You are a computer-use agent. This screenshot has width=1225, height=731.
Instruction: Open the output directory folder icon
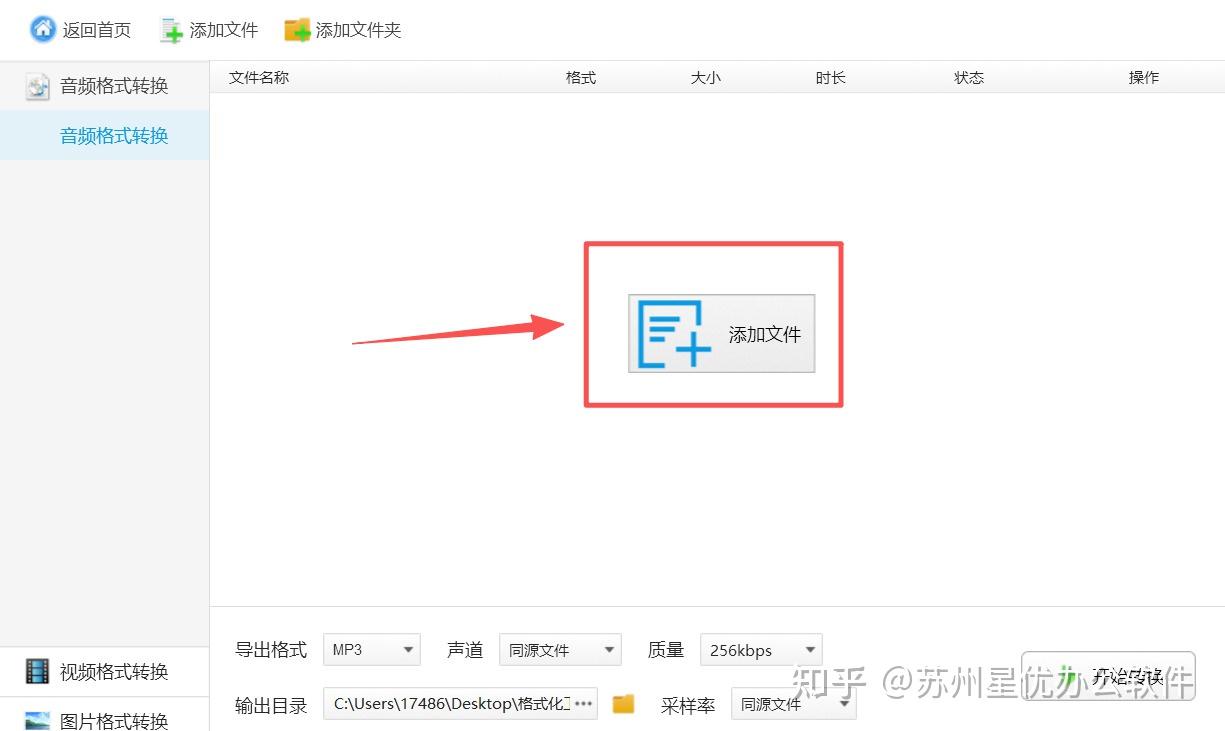click(623, 703)
